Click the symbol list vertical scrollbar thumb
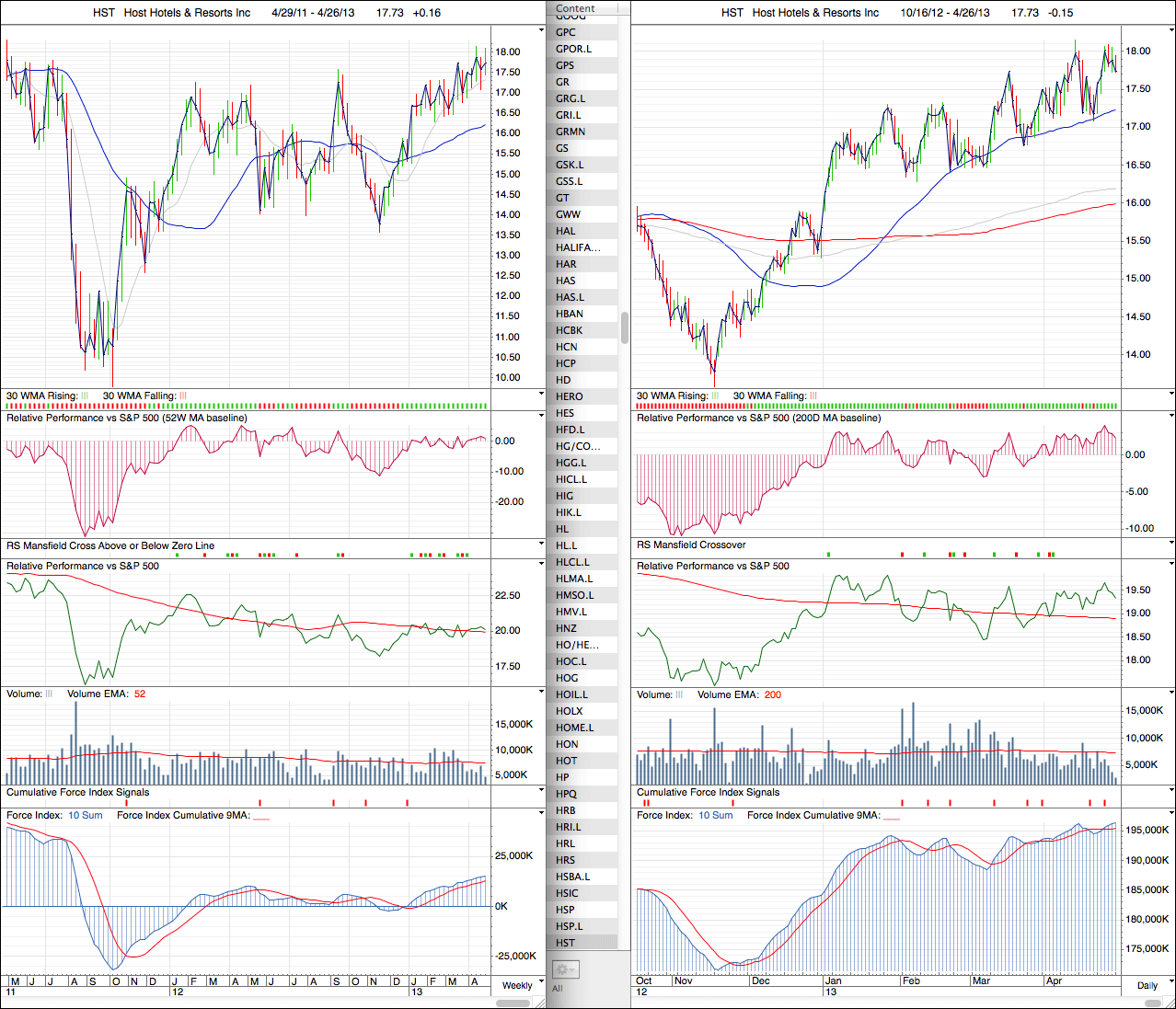Screen dimensions: 1176x1009 [625, 327]
